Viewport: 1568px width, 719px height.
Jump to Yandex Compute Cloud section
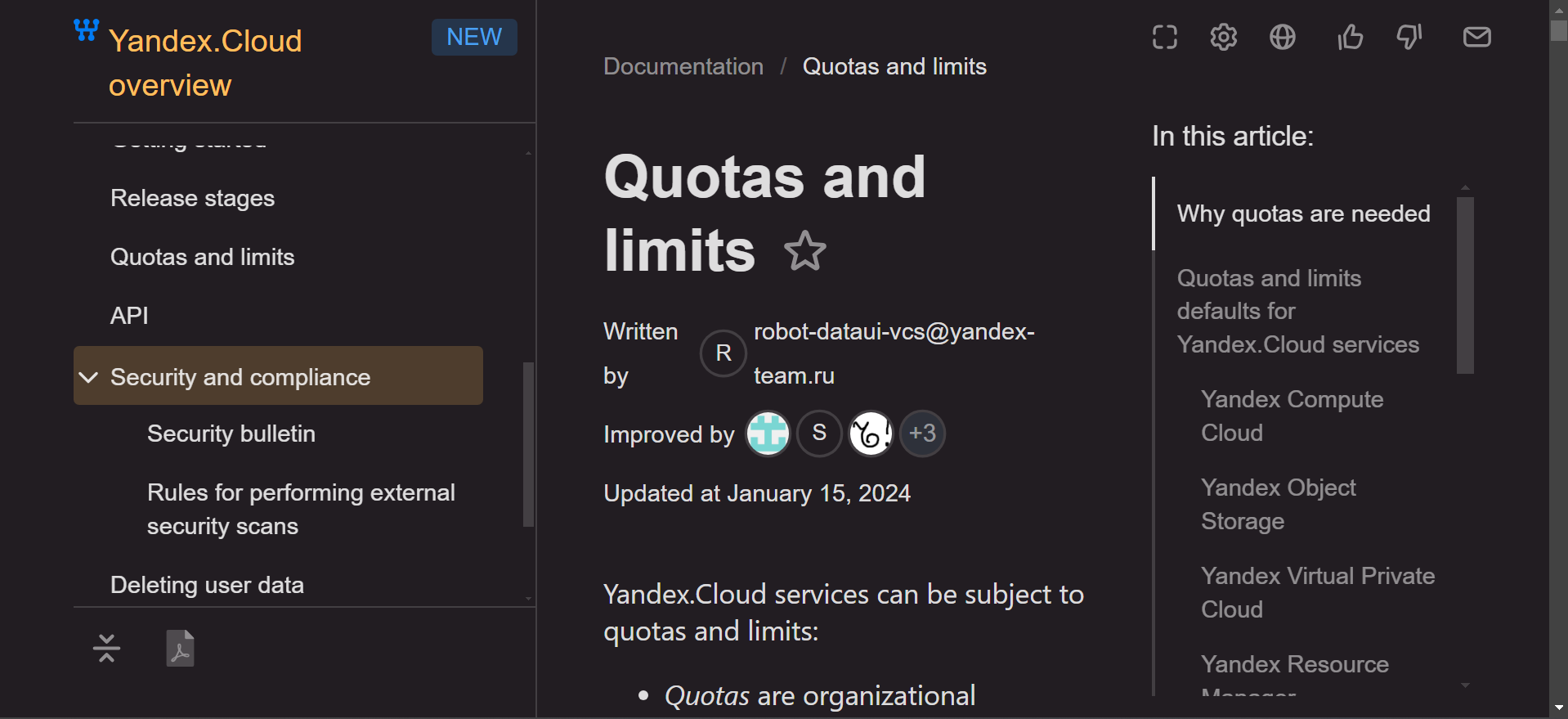pos(1292,416)
